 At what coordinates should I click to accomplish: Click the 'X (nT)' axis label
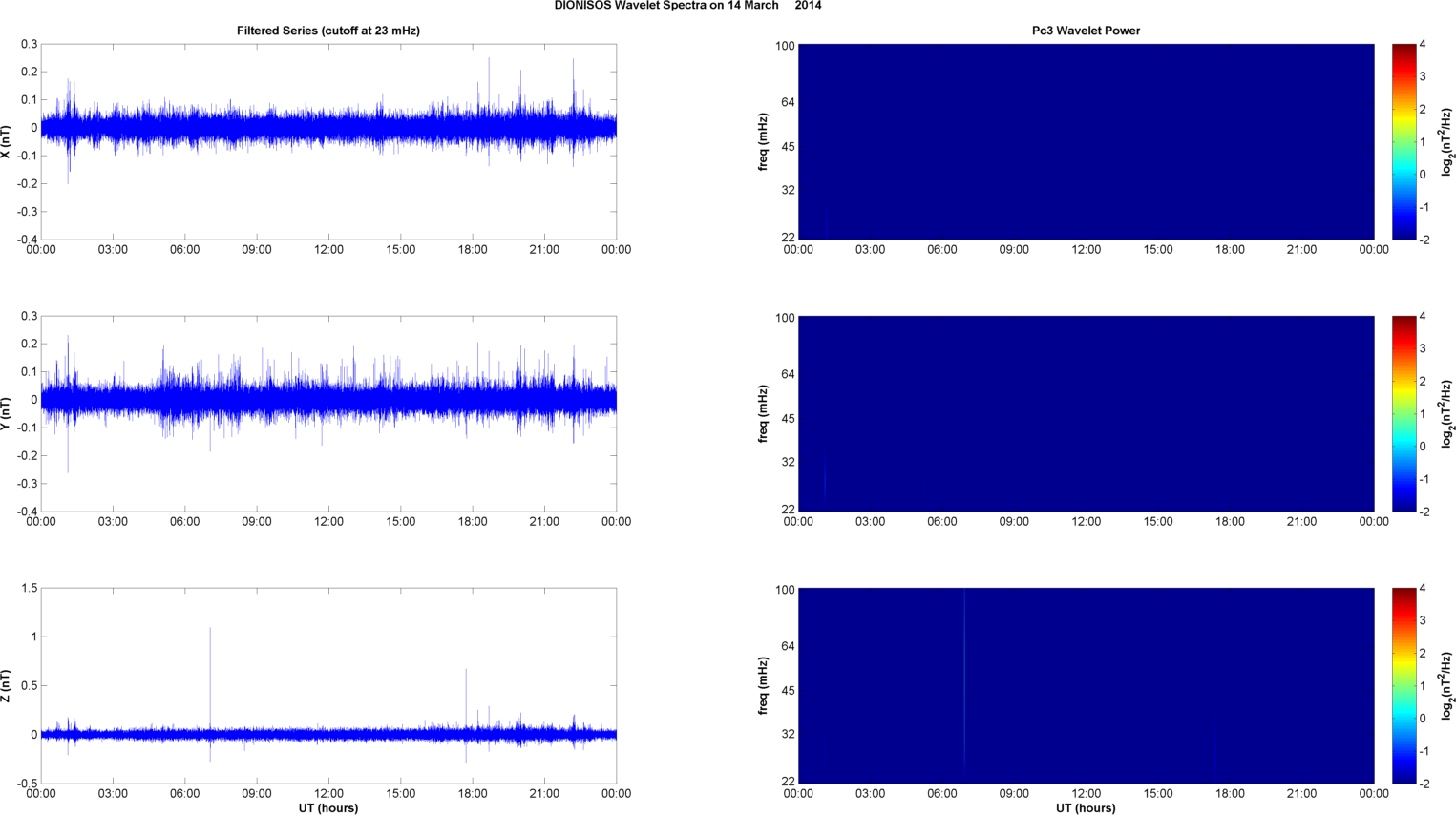point(7,141)
